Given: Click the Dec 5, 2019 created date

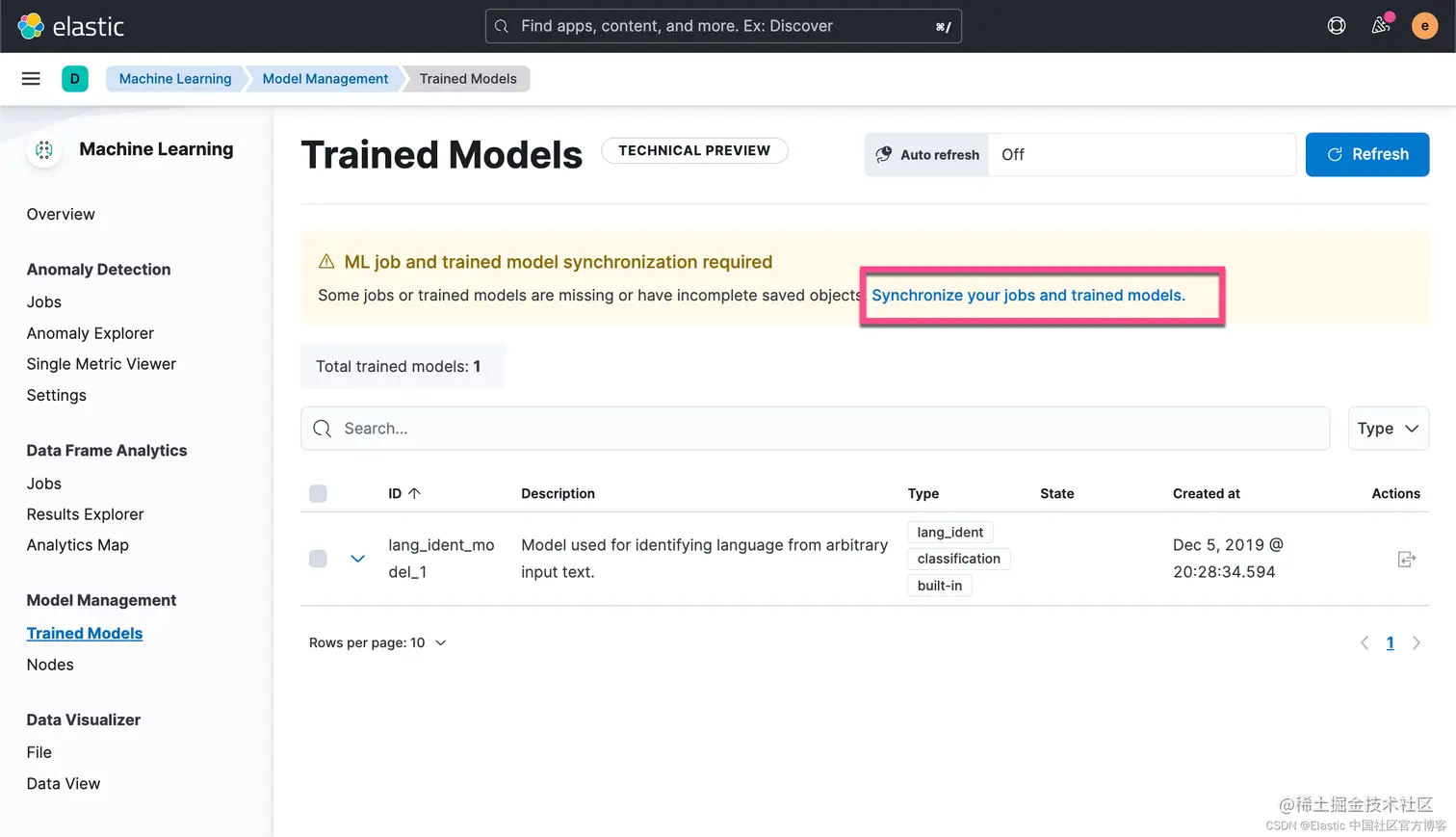Looking at the screenshot, I should 1228,559.
